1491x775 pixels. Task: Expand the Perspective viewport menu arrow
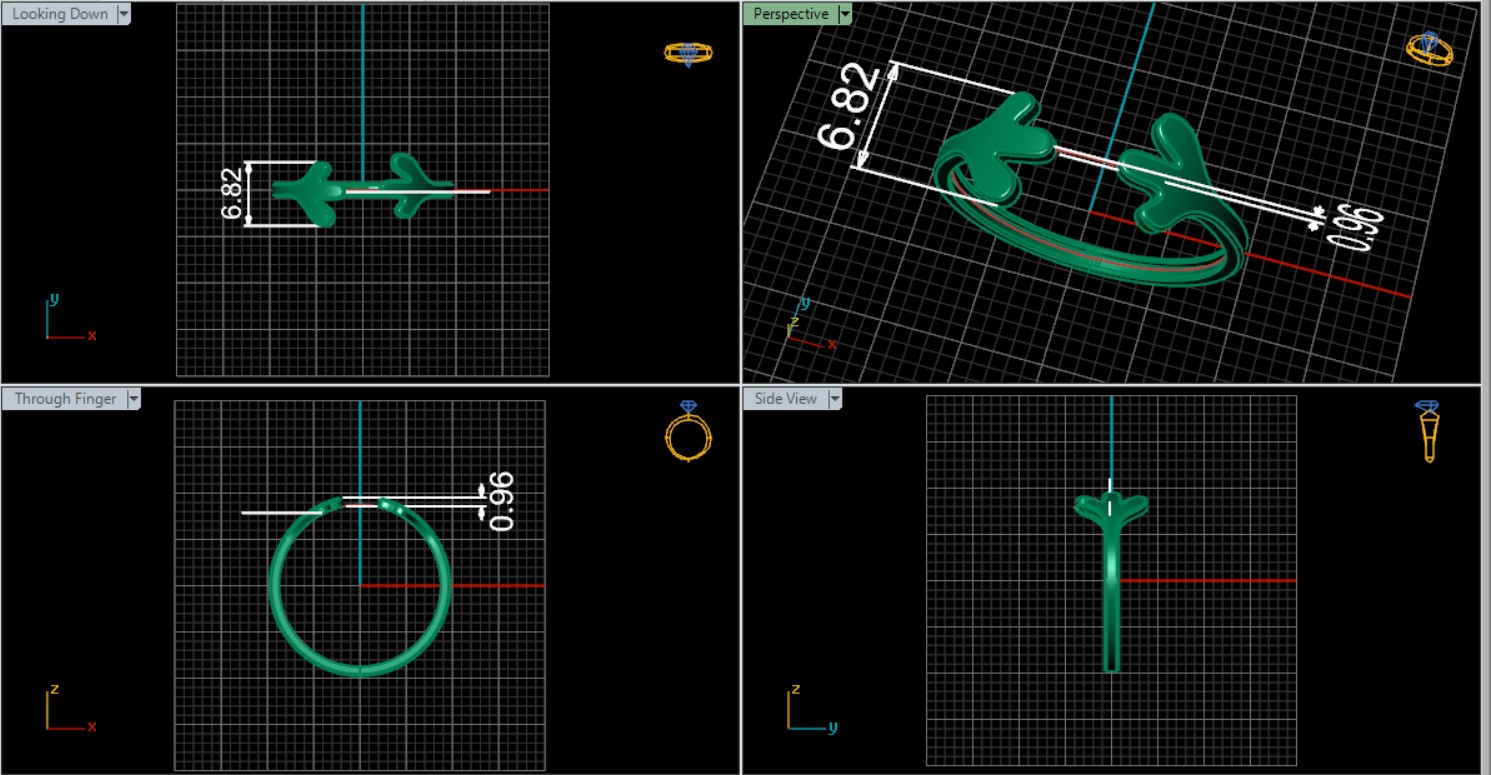[845, 14]
